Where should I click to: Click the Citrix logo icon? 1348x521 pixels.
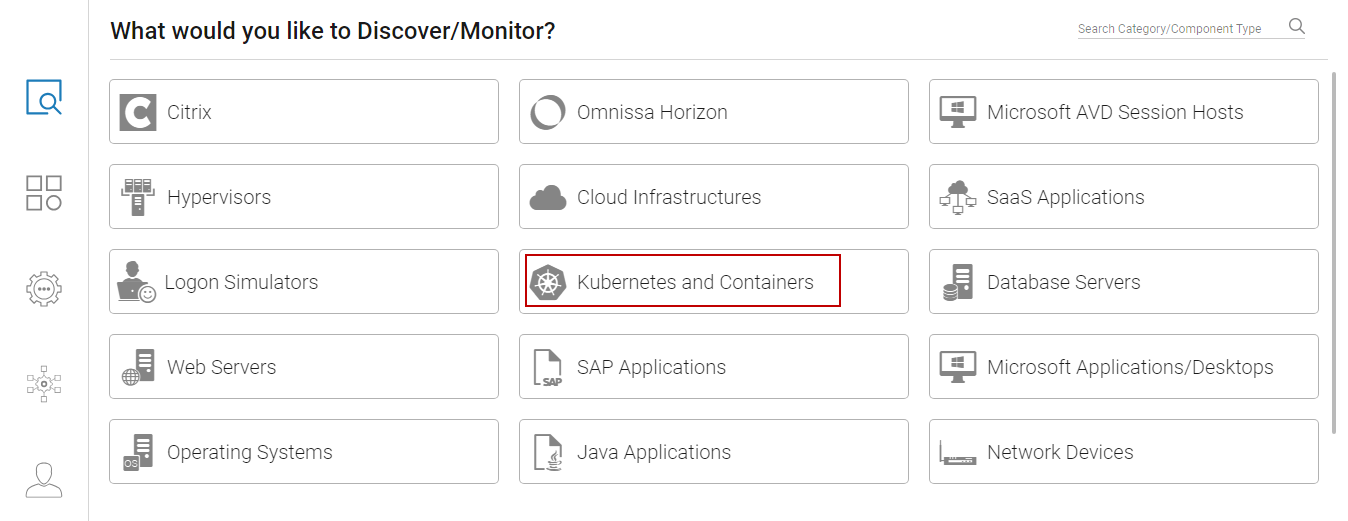(137, 112)
